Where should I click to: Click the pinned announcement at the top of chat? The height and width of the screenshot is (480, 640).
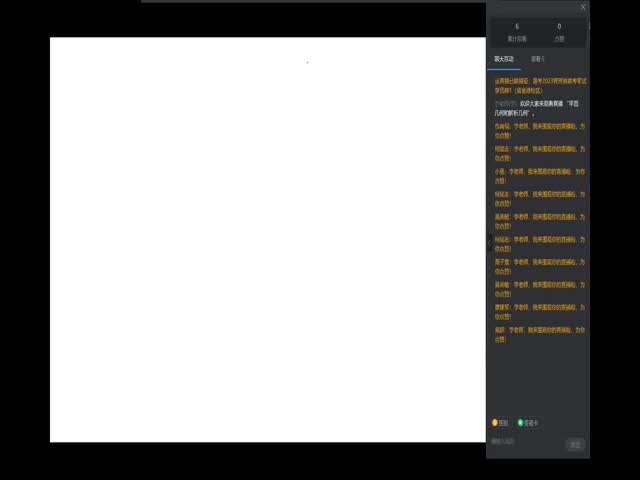(538, 84)
